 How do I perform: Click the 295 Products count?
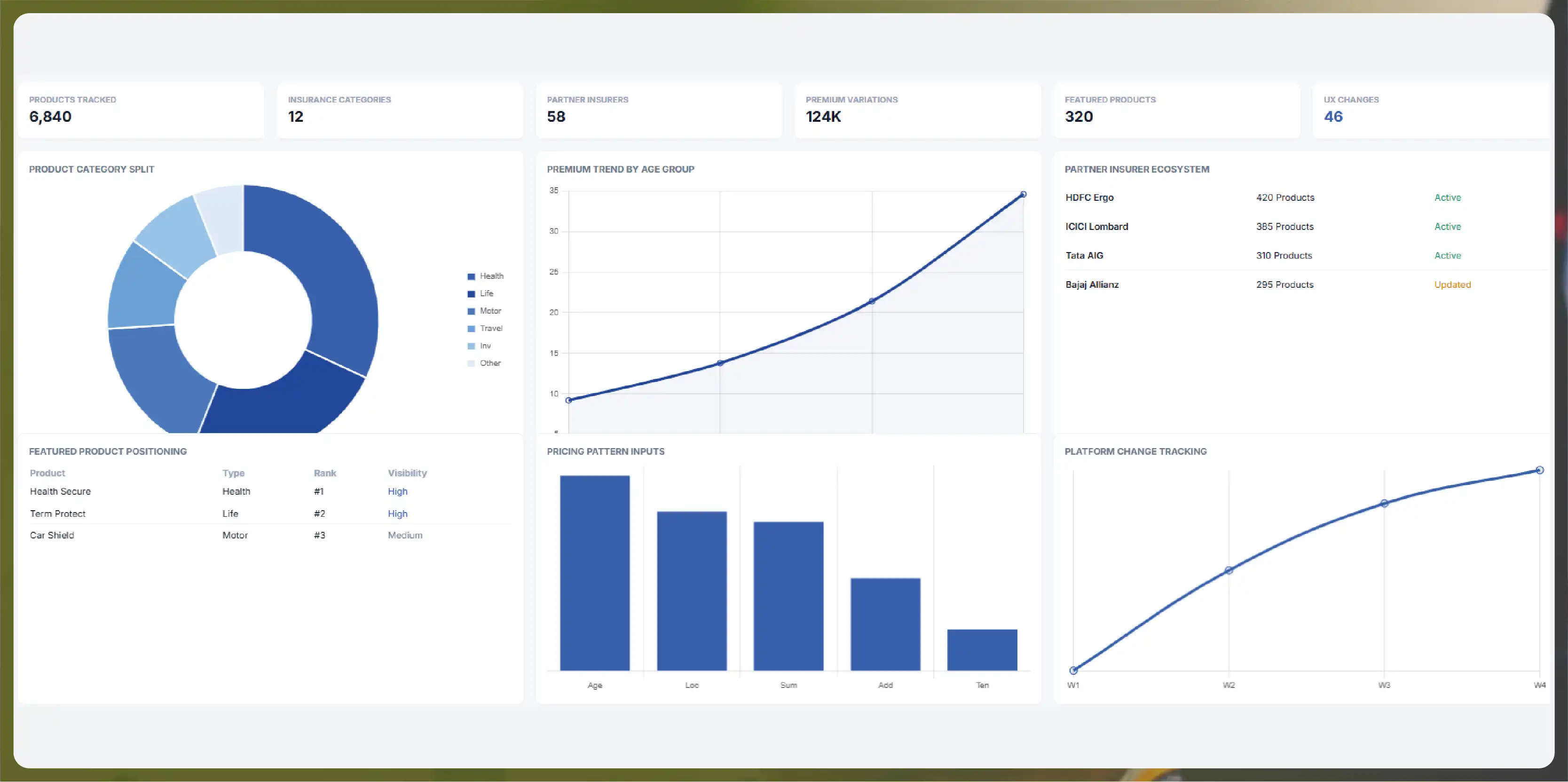coord(1285,285)
